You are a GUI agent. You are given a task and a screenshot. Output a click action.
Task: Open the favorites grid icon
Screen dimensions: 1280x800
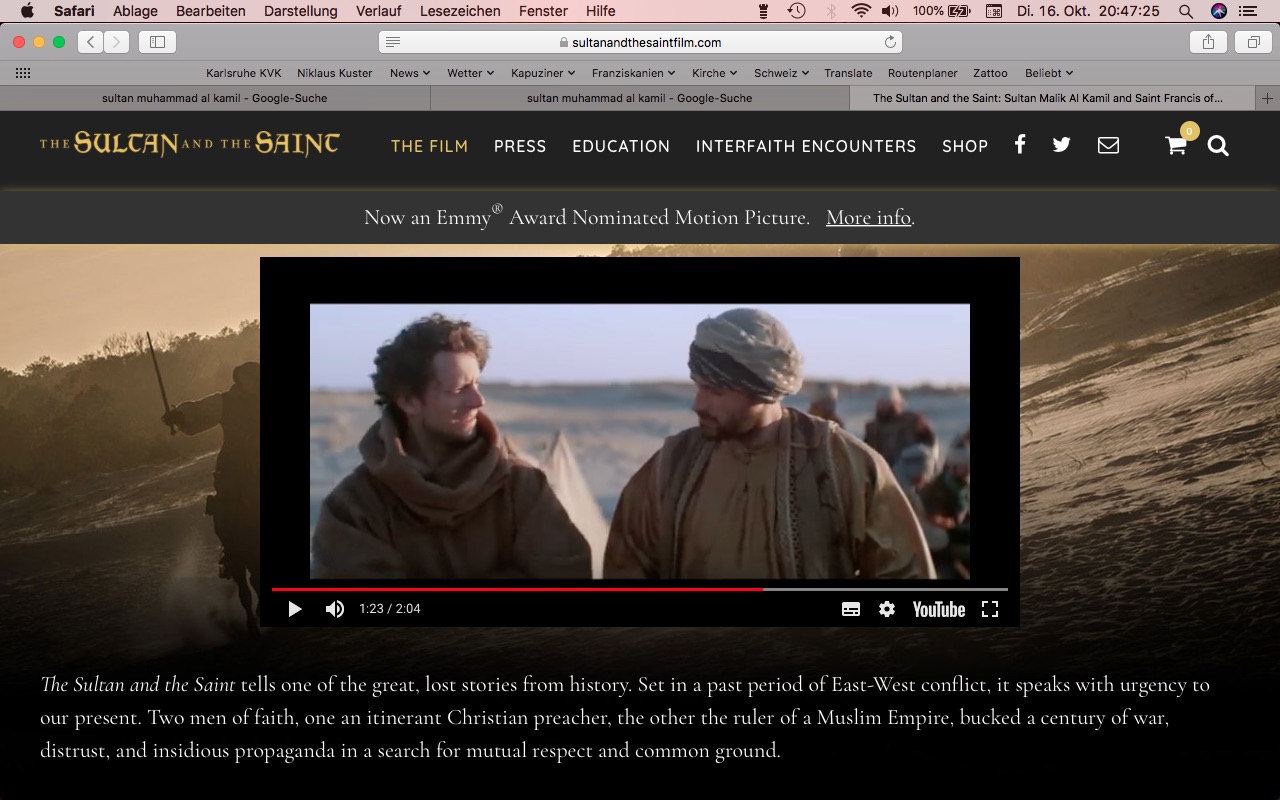pyautogui.click(x=23, y=73)
